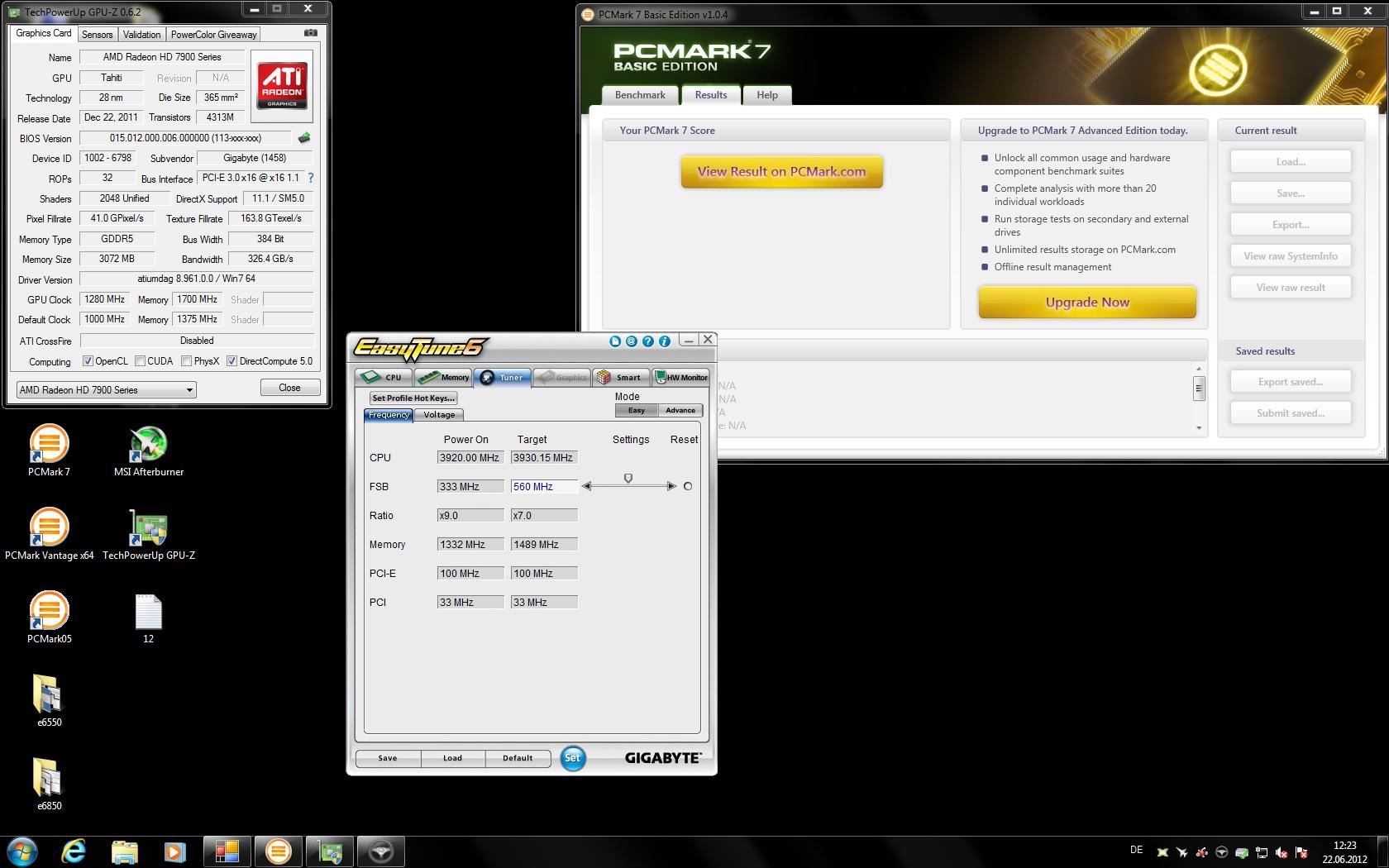Select the e6850 folder on desktop
The image size is (1389, 868).
[x=49, y=785]
